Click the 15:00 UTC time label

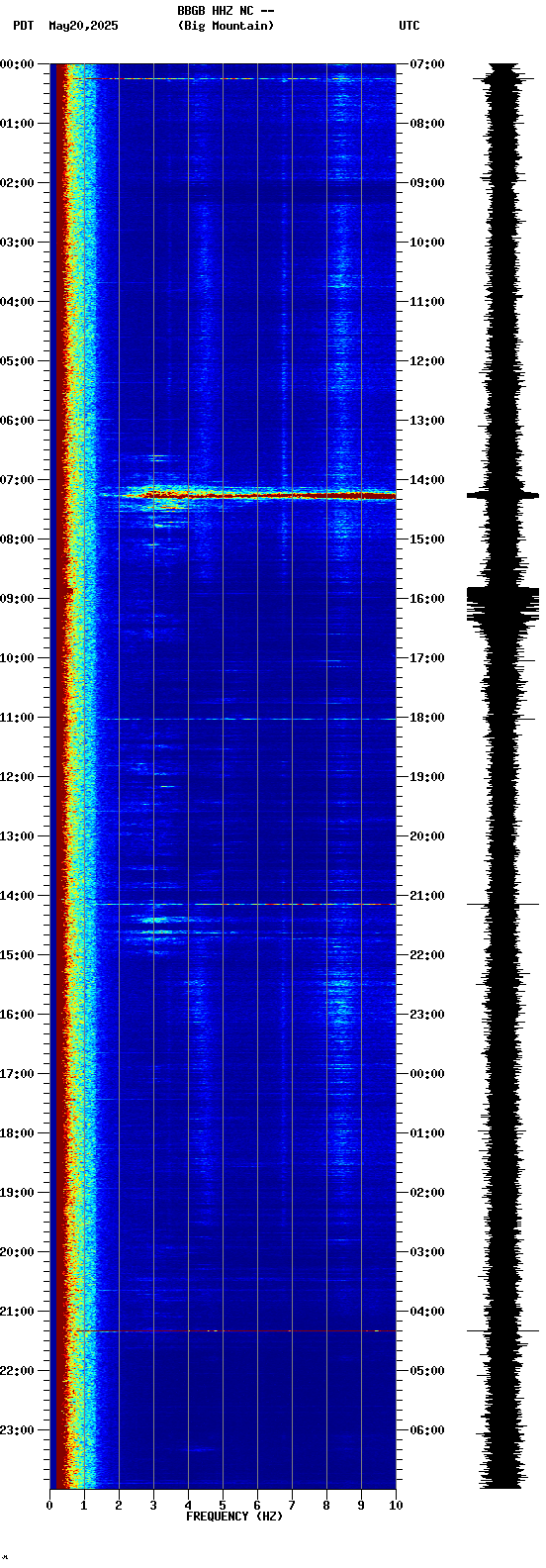pyautogui.click(x=427, y=539)
